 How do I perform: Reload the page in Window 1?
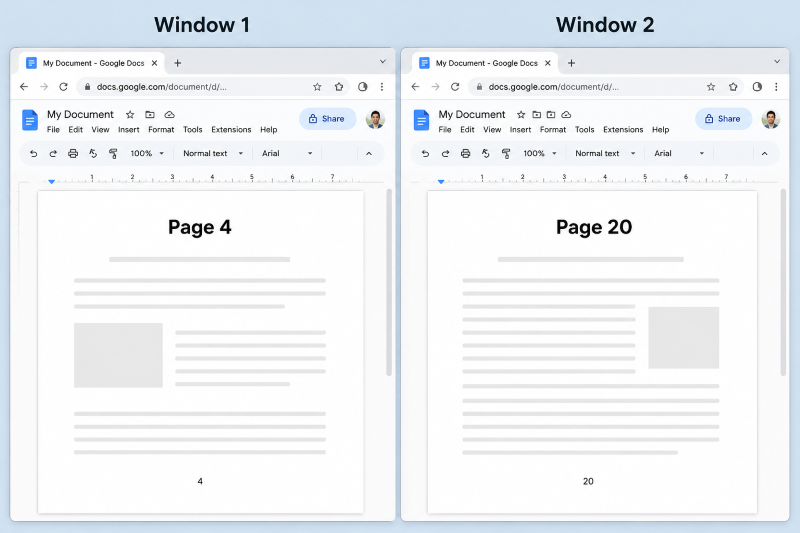point(63,87)
